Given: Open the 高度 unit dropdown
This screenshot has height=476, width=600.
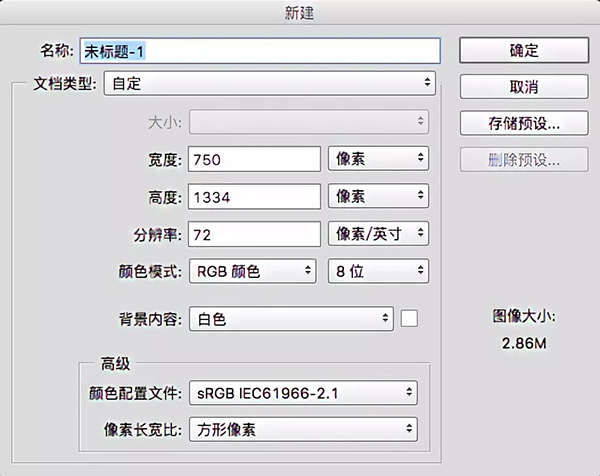Looking at the screenshot, I should tap(378, 196).
